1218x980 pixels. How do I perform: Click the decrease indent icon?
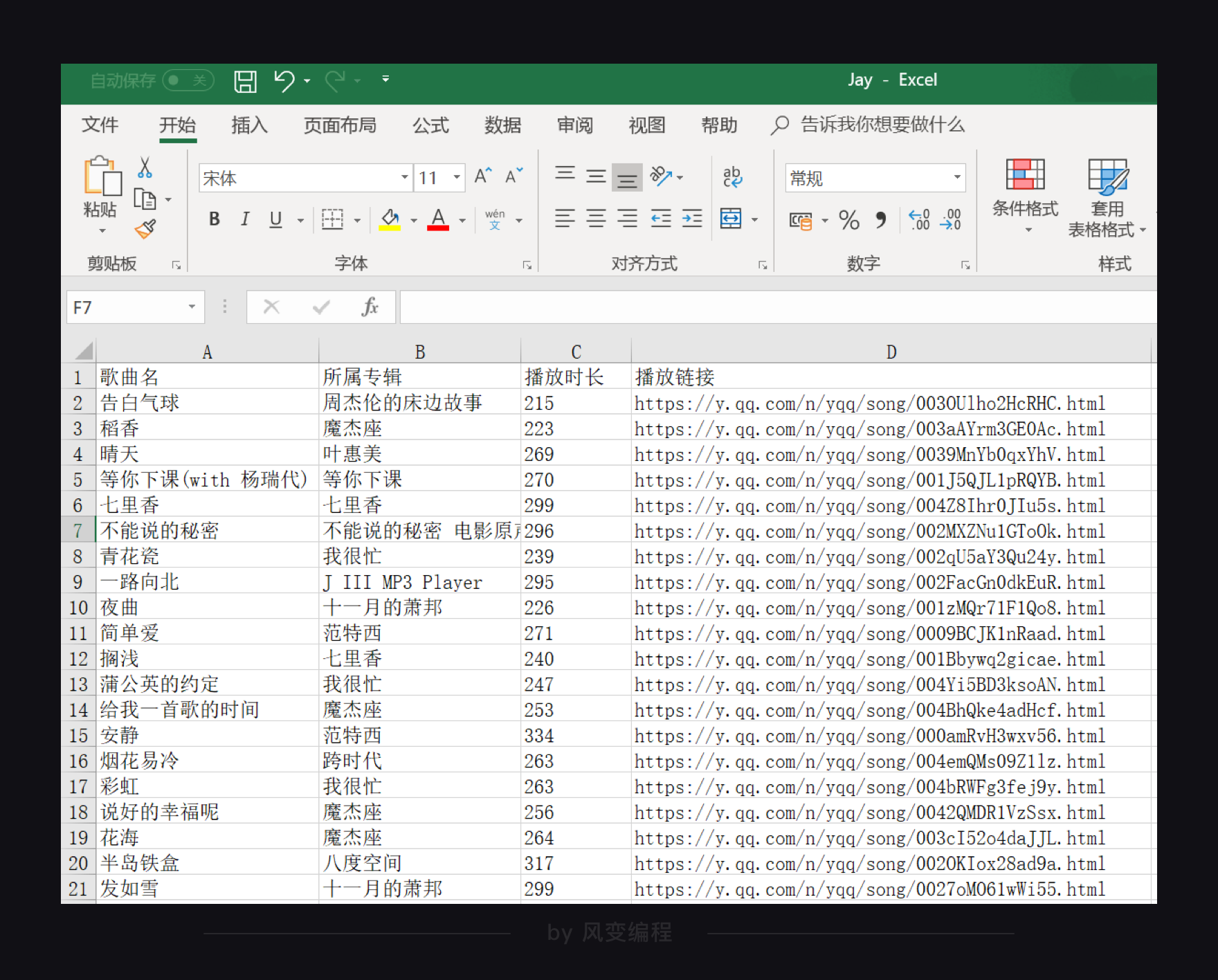[661, 219]
